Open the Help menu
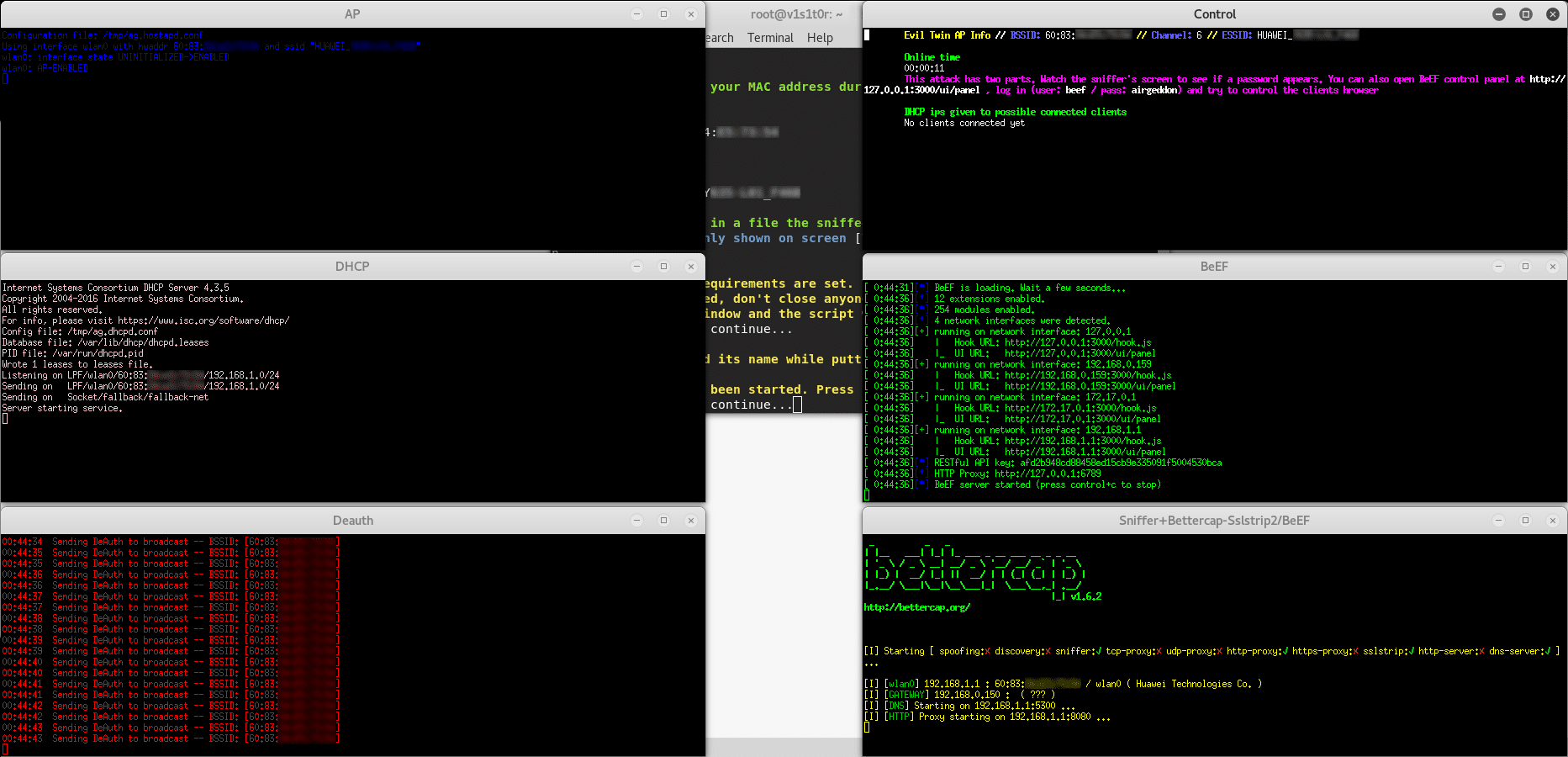The width and height of the screenshot is (1568, 757). click(x=820, y=38)
